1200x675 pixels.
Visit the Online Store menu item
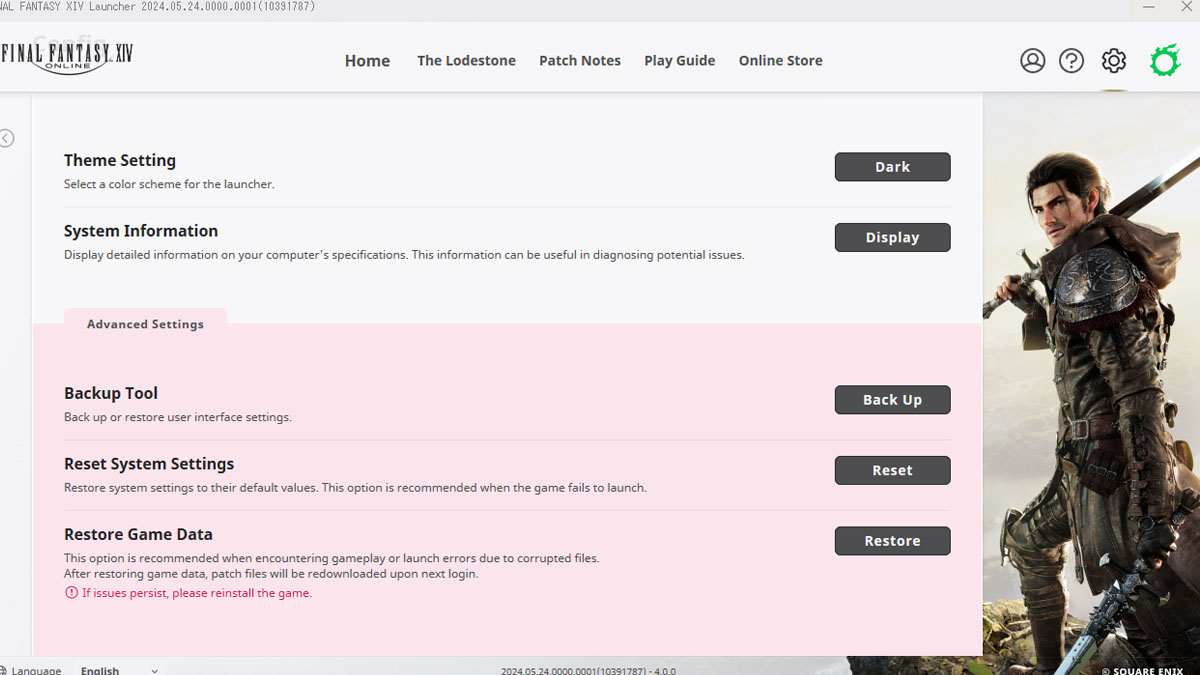(x=780, y=61)
